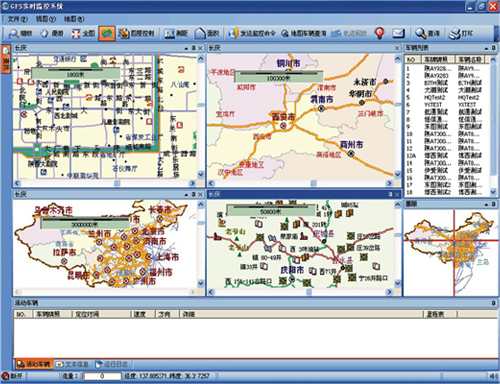Open the 车辆列表 panel header dropdown arrow
The width and height of the screenshot is (500, 384).
pos(486,48)
